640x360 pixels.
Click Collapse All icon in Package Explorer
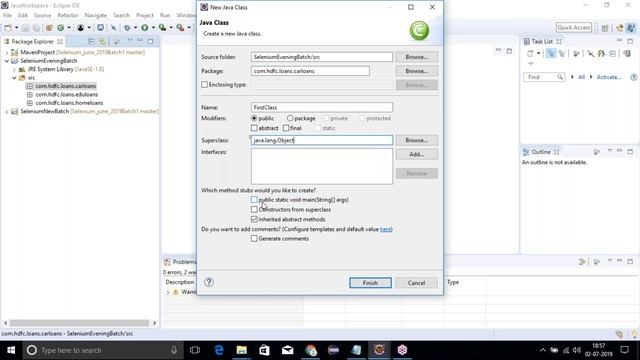[x=91, y=42]
